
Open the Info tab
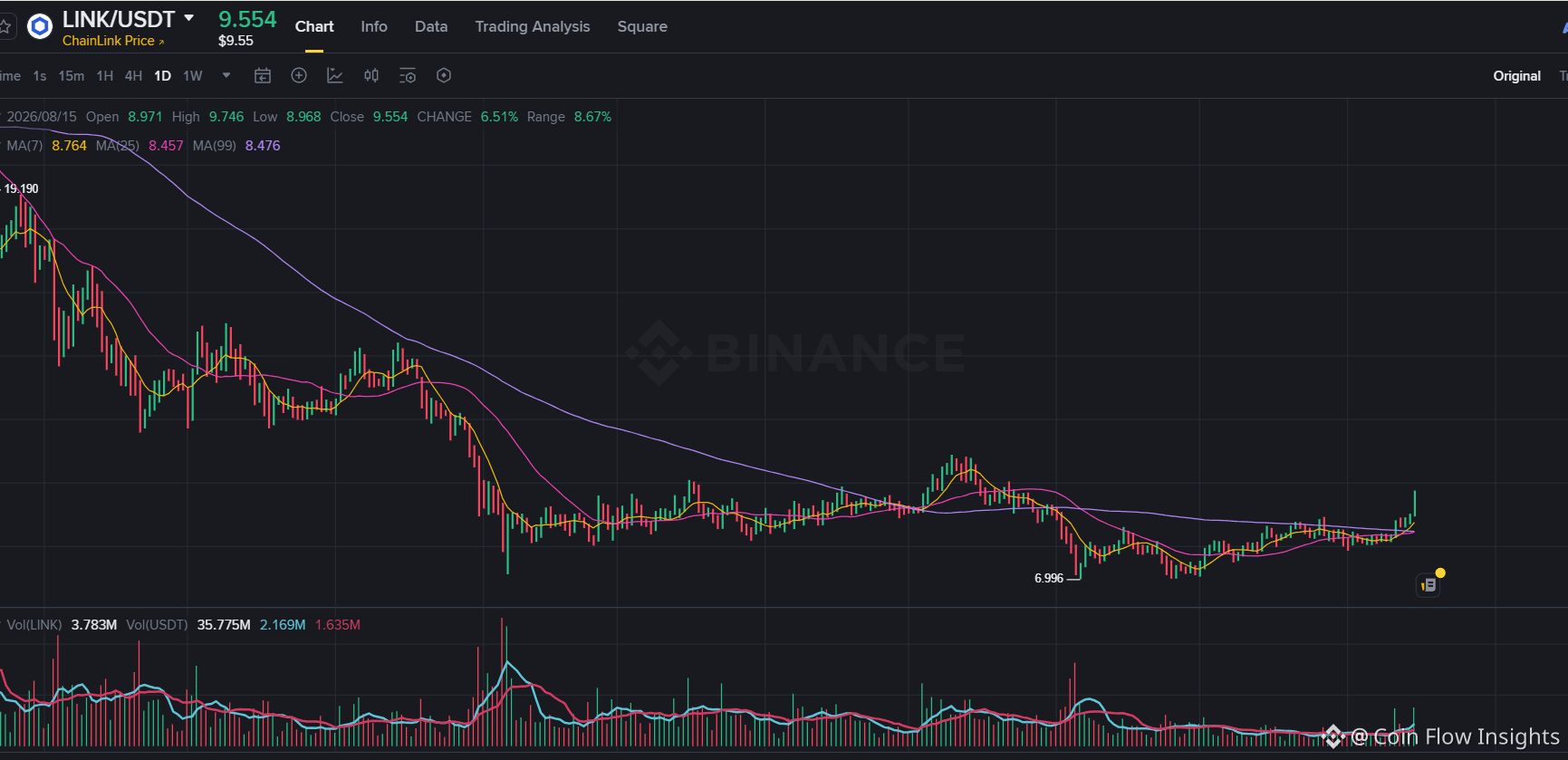(374, 27)
